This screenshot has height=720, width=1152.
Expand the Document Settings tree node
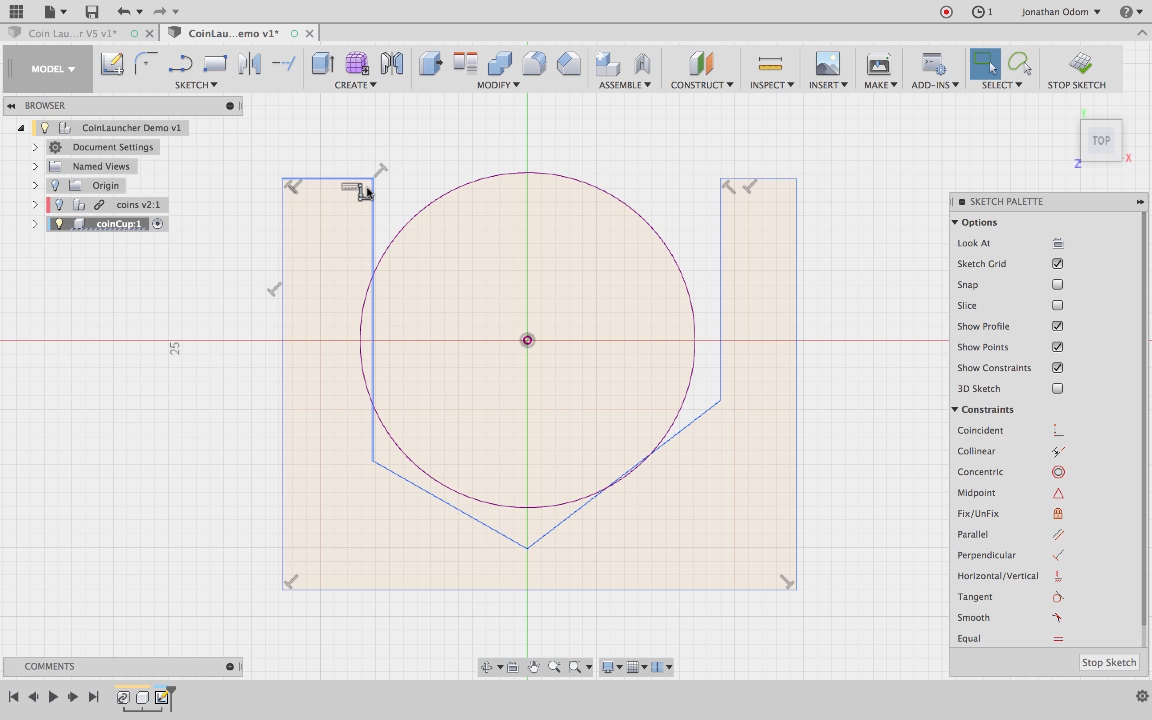pos(35,147)
